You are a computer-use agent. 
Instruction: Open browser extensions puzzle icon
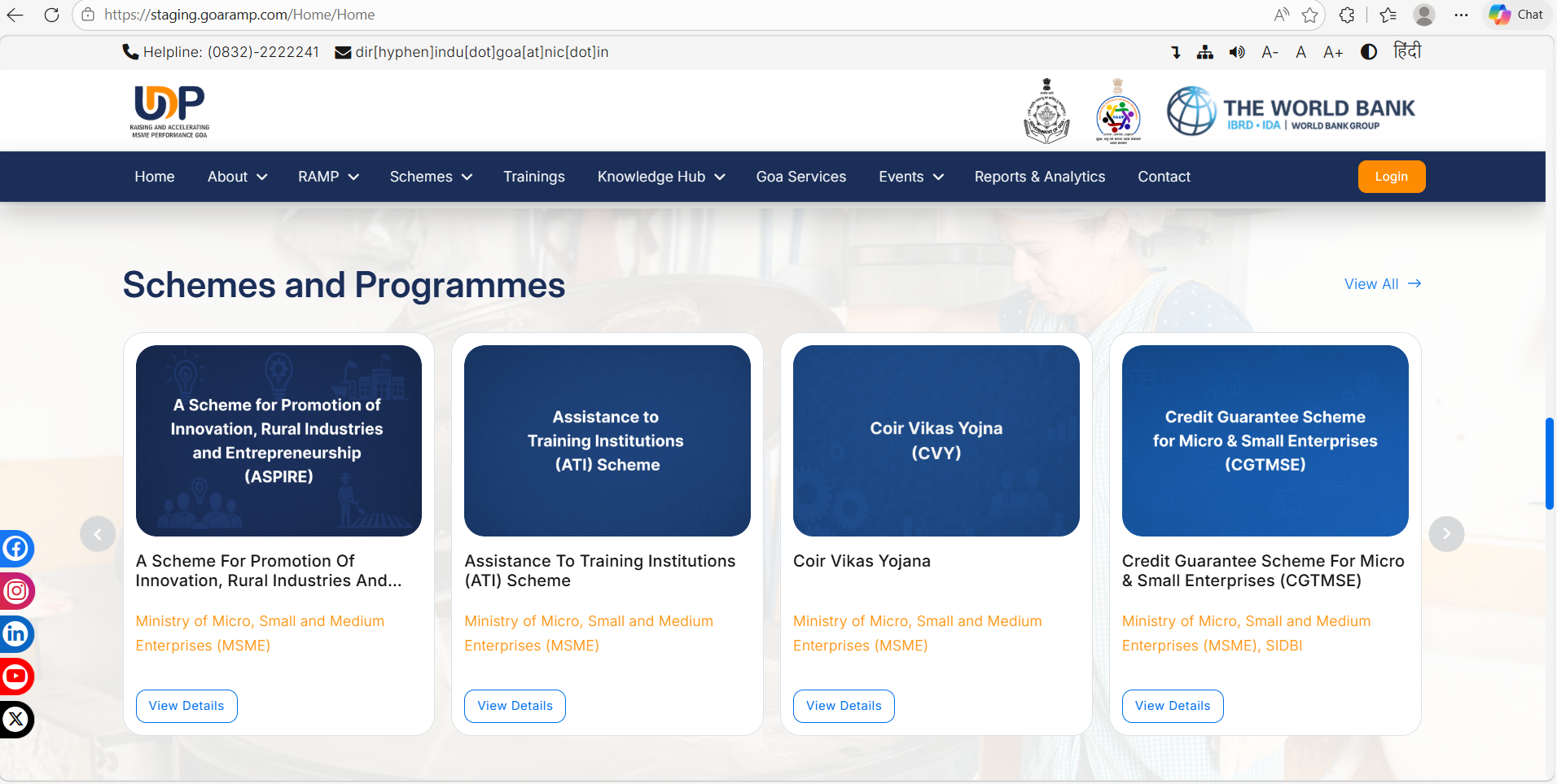(1348, 15)
